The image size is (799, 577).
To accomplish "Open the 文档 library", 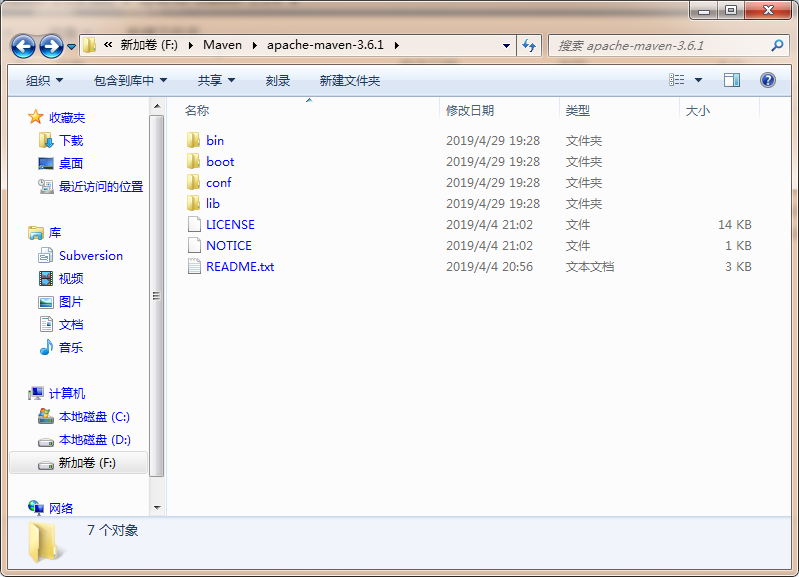I will pyautogui.click(x=71, y=325).
